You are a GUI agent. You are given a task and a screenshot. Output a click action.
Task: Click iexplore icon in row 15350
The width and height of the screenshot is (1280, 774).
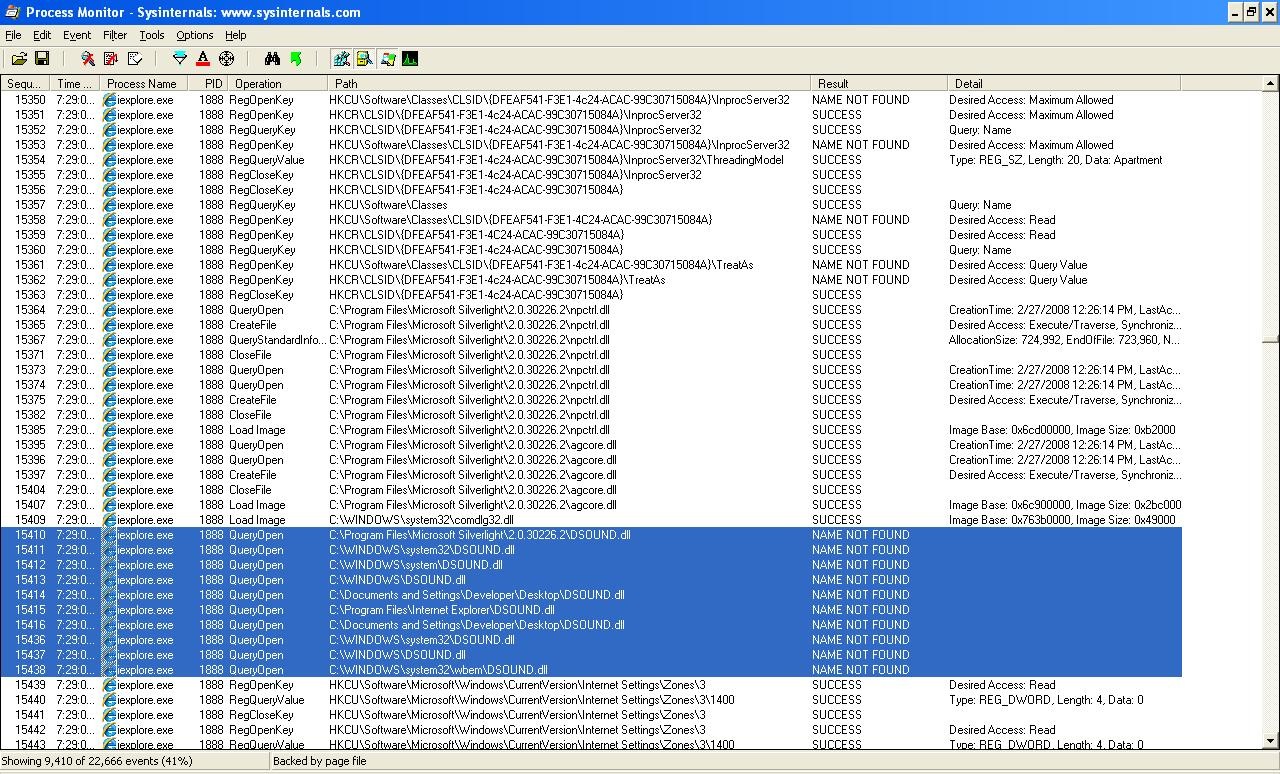(x=110, y=100)
